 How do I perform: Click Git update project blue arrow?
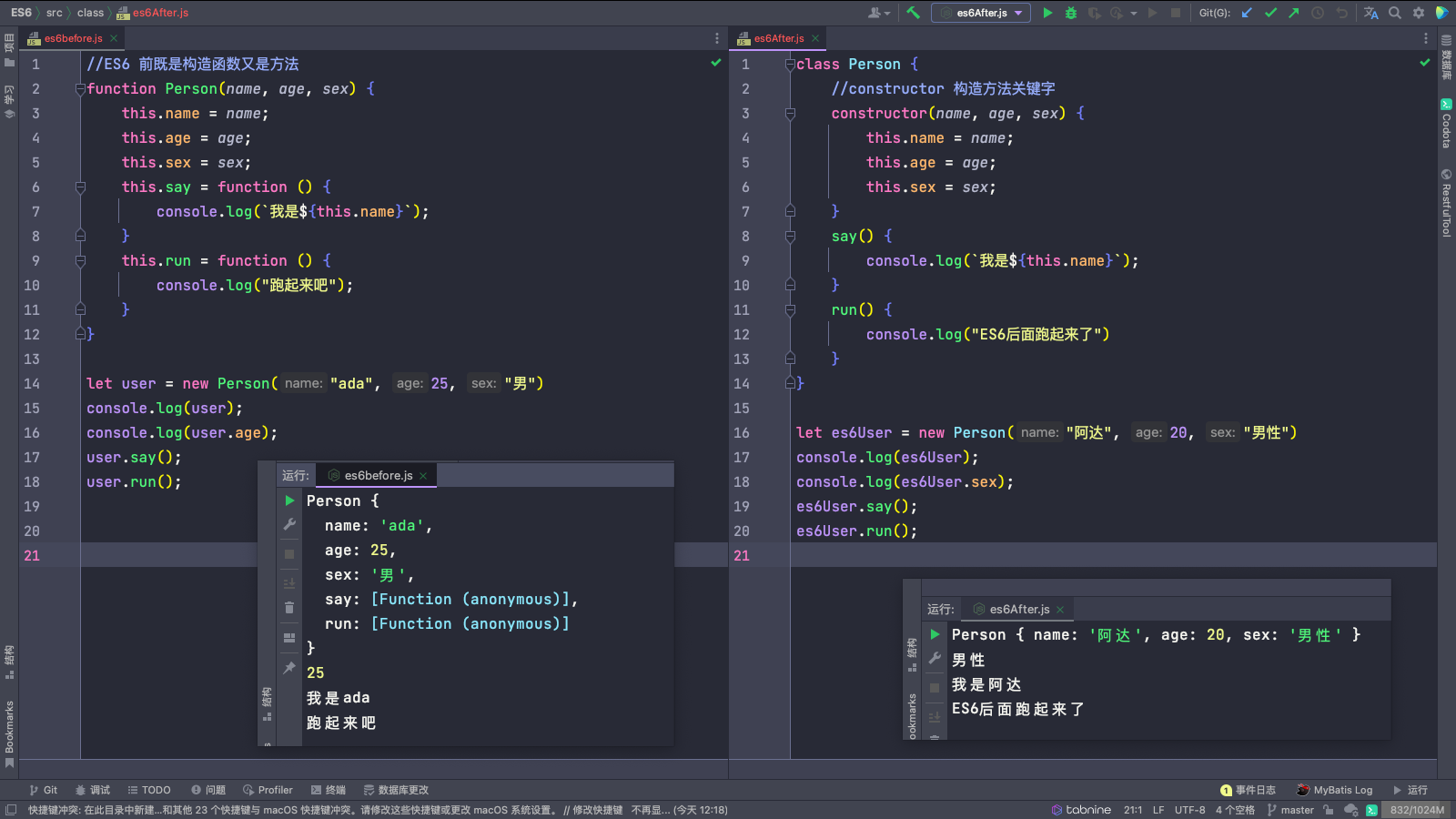tap(1247, 13)
